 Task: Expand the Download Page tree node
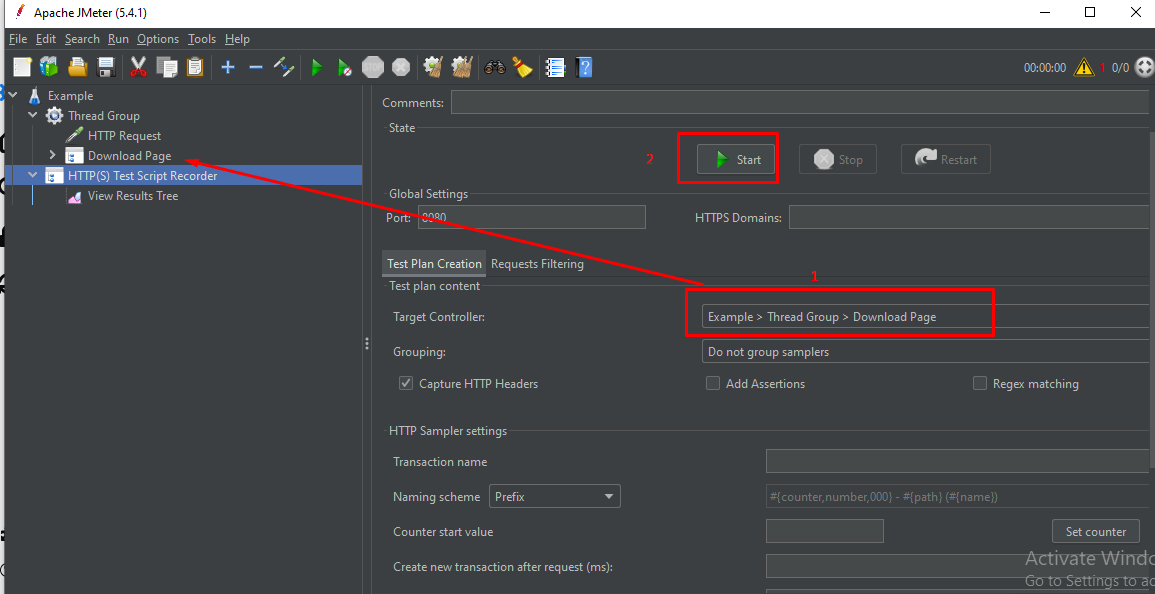tap(52, 156)
